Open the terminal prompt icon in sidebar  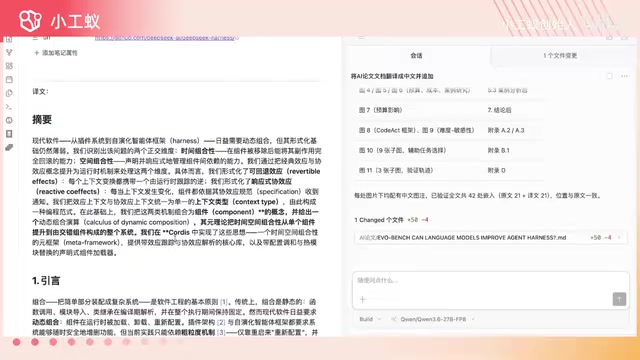point(9,107)
